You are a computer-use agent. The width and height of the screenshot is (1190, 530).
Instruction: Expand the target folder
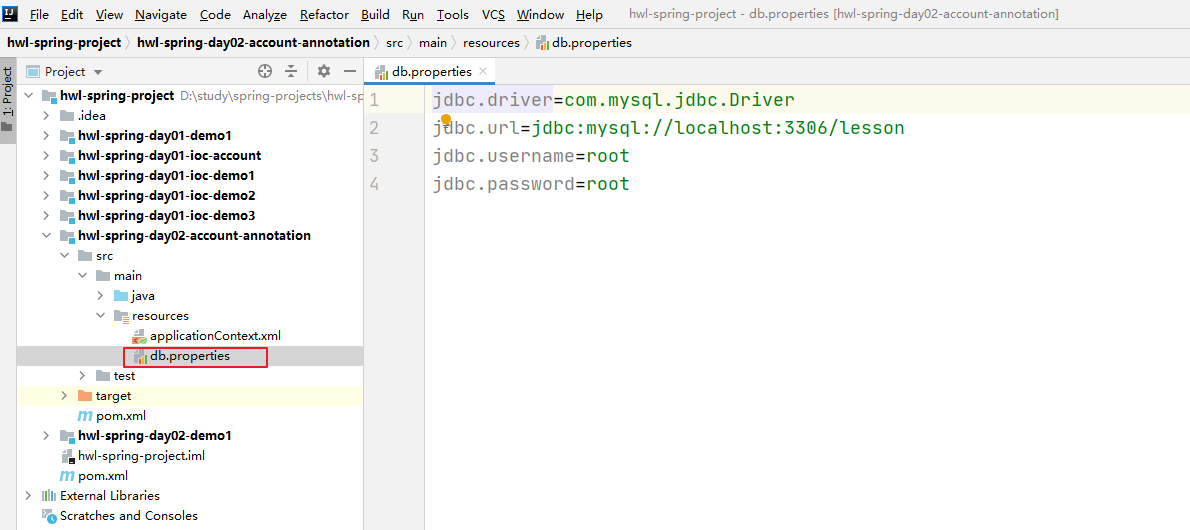click(65, 396)
